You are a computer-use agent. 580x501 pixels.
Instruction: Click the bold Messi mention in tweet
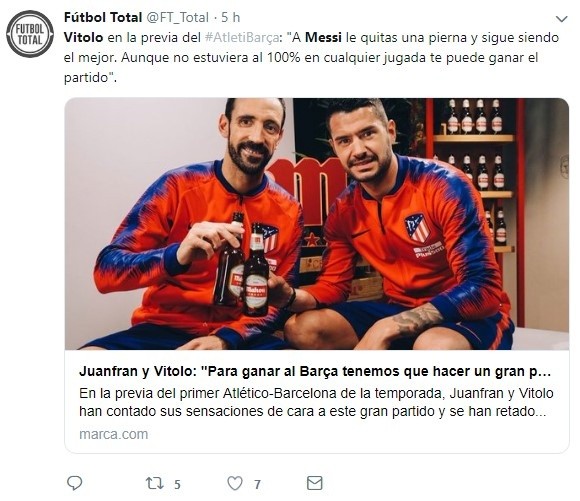pyautogui.click(x=323, y=38)
